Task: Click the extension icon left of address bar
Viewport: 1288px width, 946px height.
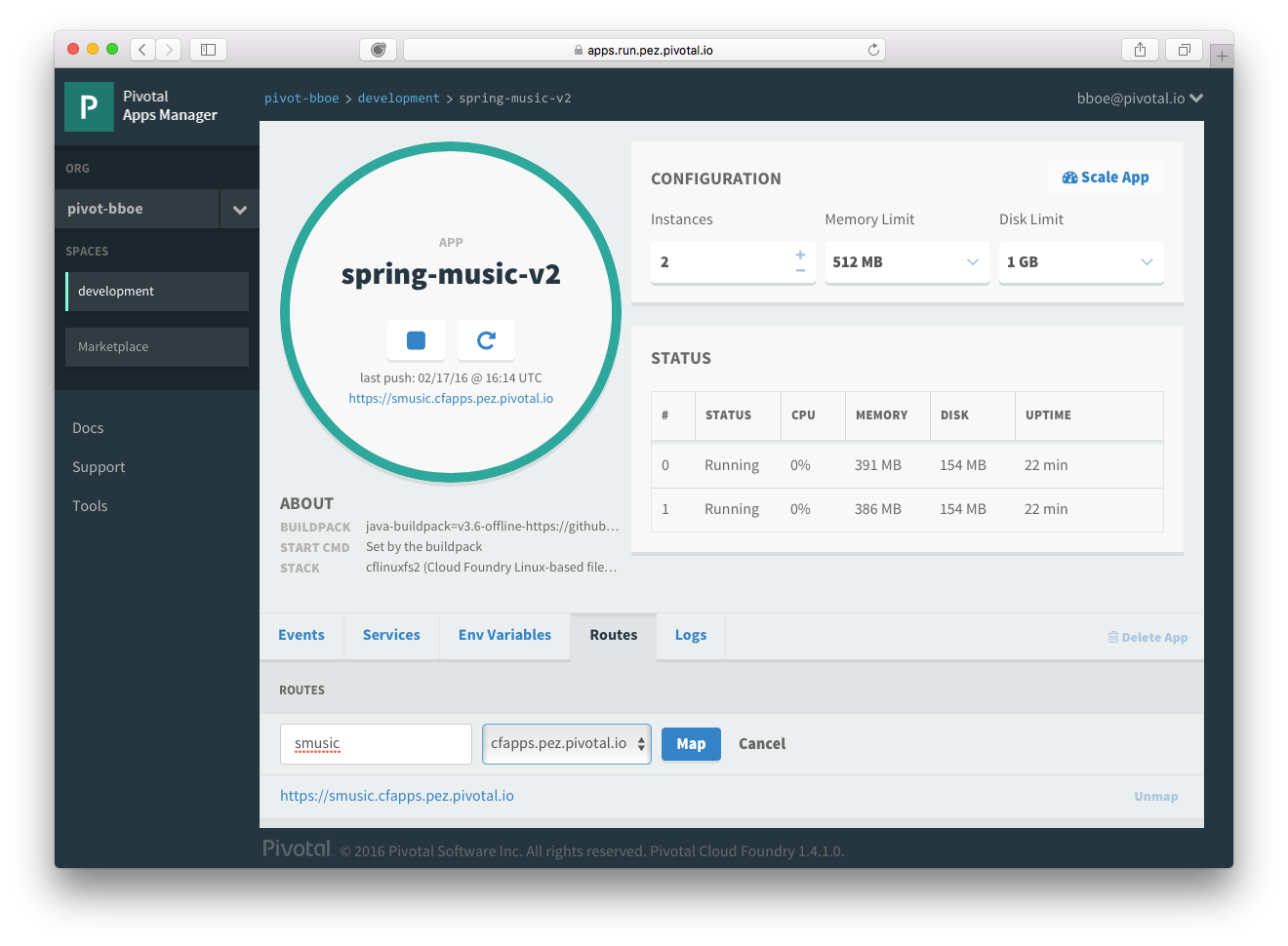Action: point(378,50)
